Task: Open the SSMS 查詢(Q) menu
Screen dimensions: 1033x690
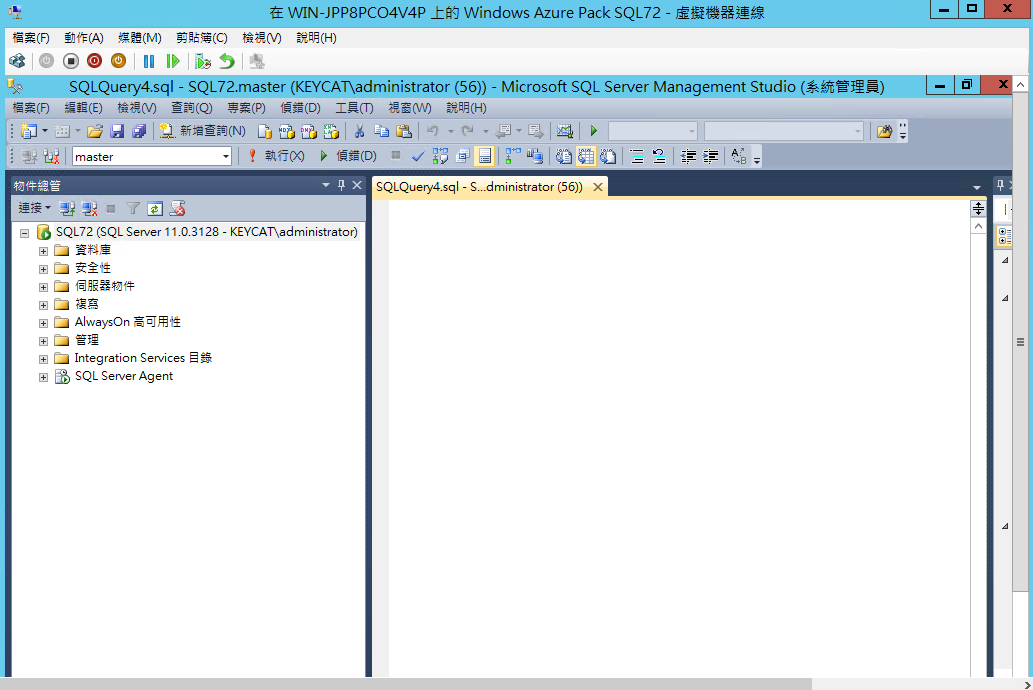Action: click(x=192, y=107)
